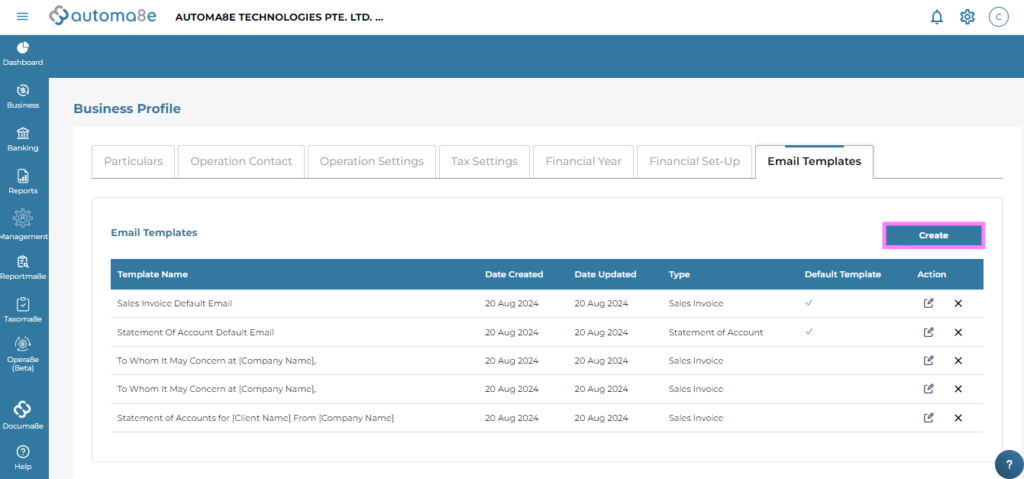Switch to the Financial Year tab
The width and height of the screenshot is (1024, 479).
[583, 161]
